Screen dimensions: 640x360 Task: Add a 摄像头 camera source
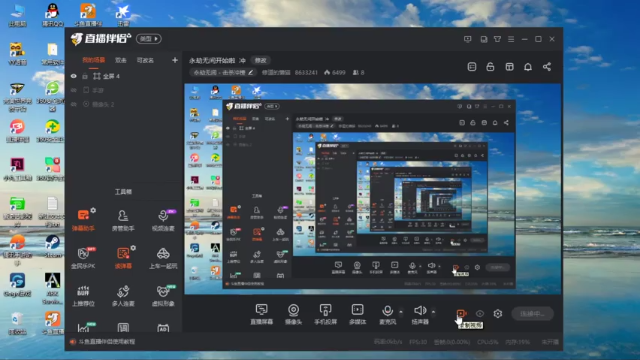293,314
